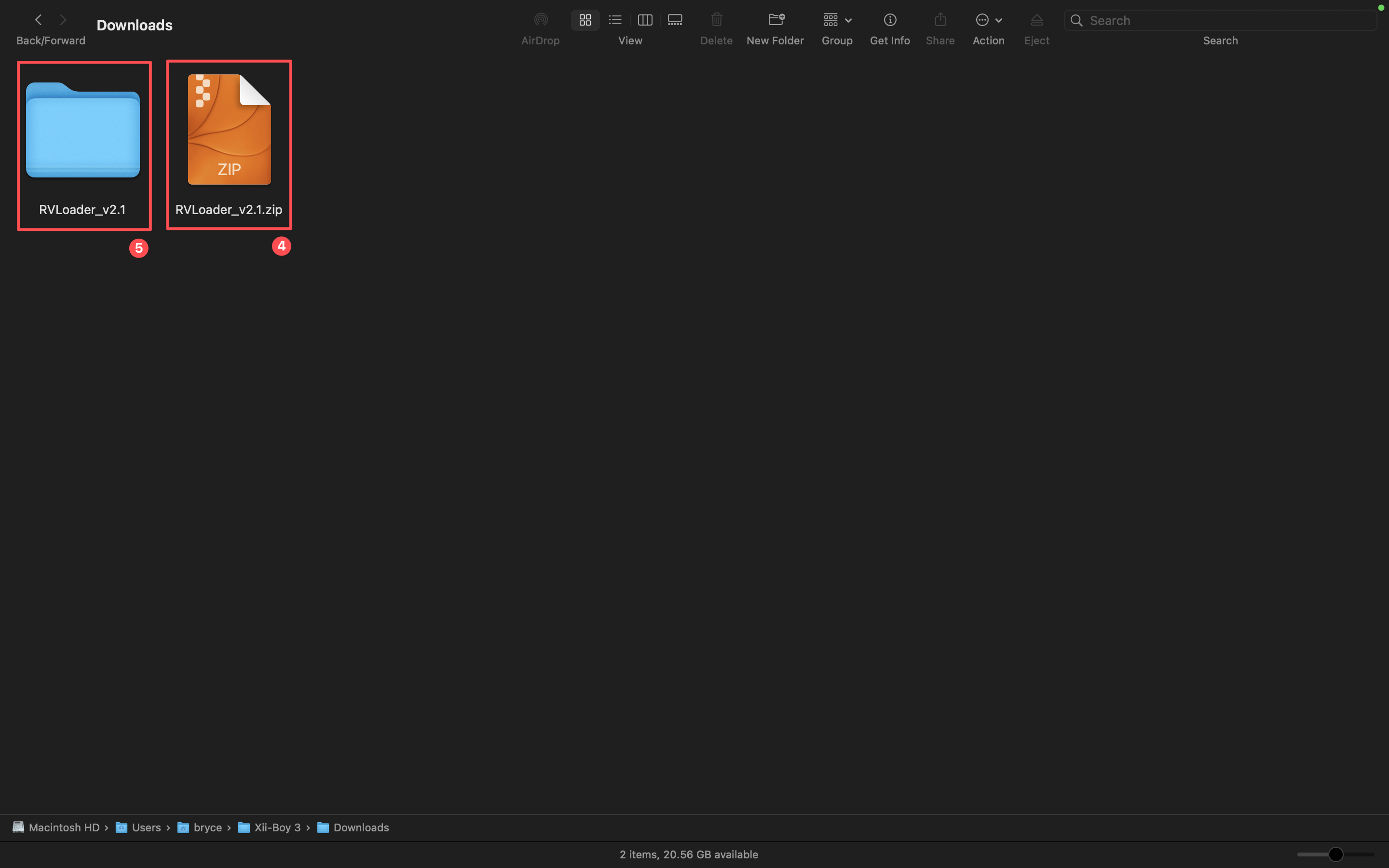Click the RVLoader_v2.1.zip file name label
The width and height of the screenshot is (1389, 868).
229,210
